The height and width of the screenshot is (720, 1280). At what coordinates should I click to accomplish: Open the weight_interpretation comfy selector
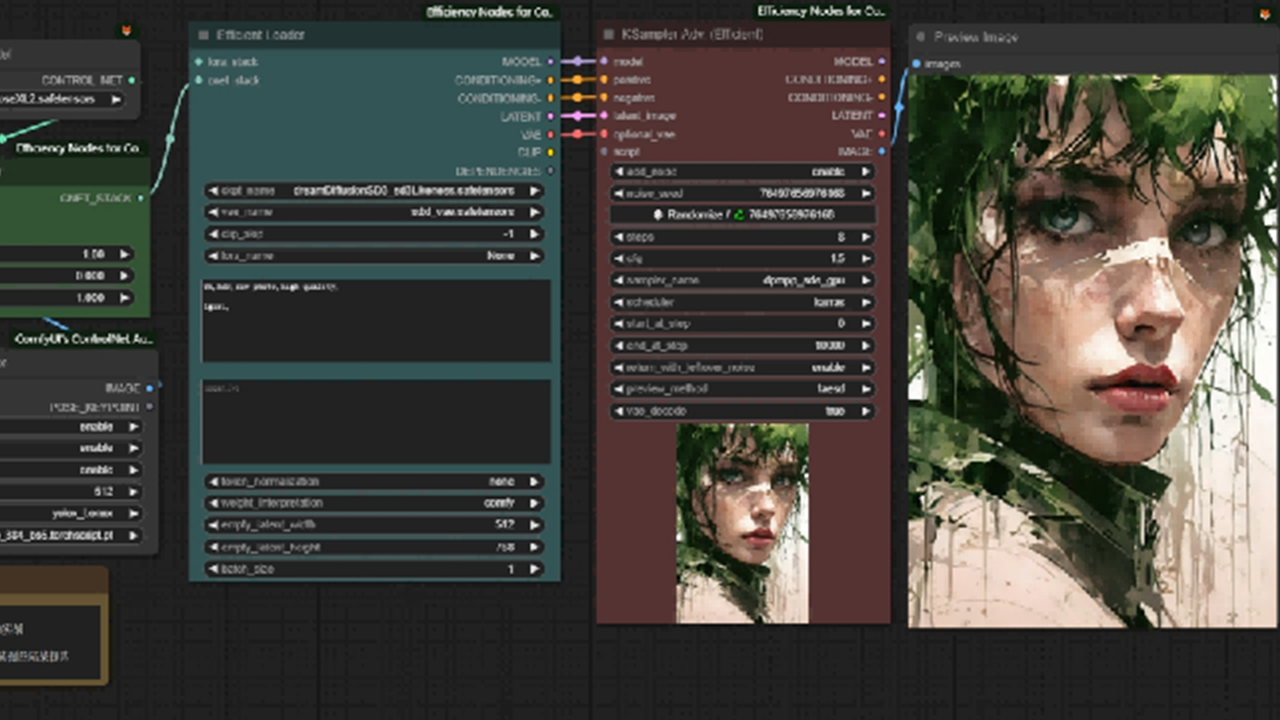point(374,503)
